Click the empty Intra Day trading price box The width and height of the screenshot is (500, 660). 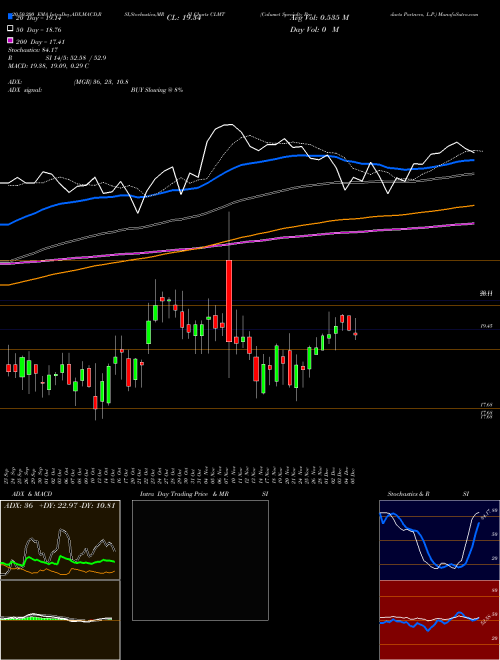coord(200,560)
